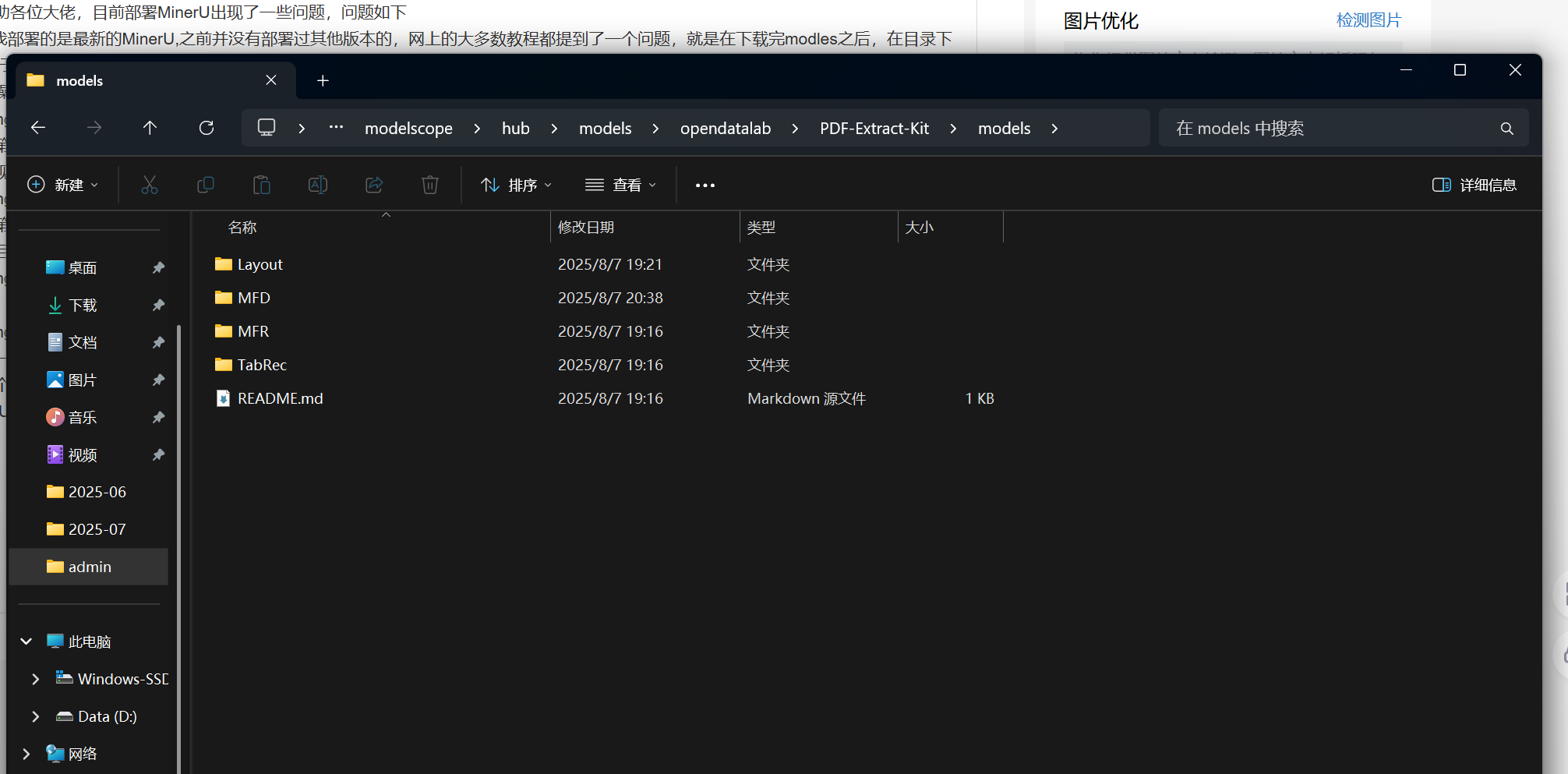The image size is (1568, 774).
Task: Toggle the 详细信息 details pane
Action: 1474,185
